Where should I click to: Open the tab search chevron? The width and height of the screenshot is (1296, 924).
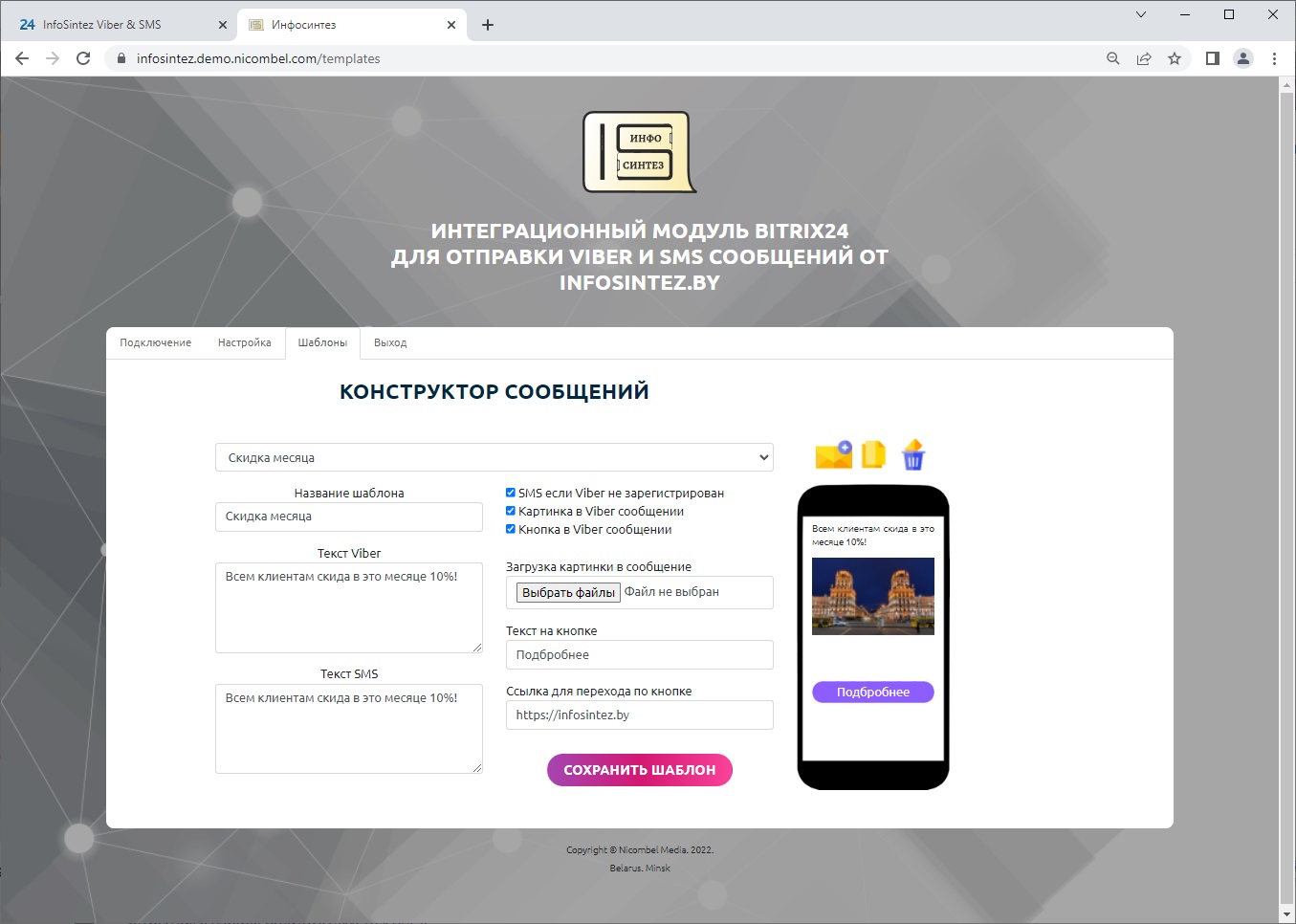[x=1141, y=14]
